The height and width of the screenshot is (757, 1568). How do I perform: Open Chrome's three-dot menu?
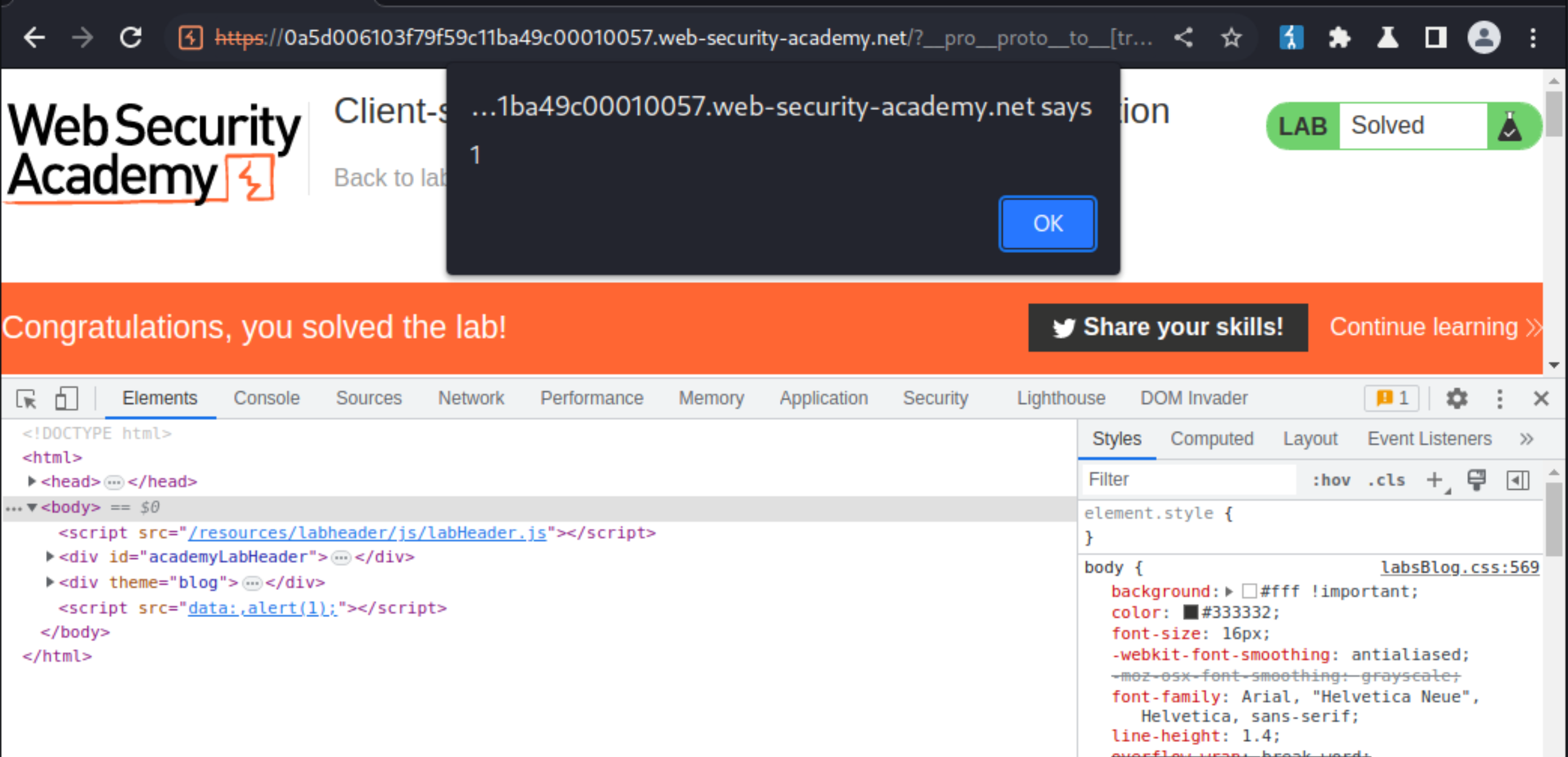coord(1533,38)
